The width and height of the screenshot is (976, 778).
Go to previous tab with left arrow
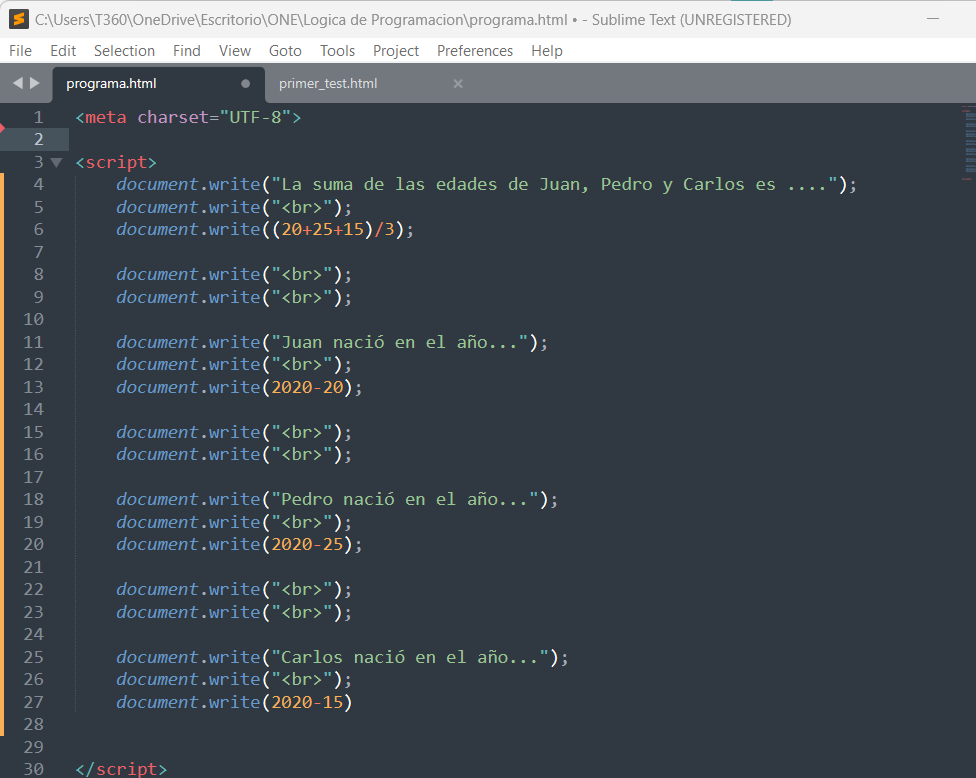pos(17,83)
